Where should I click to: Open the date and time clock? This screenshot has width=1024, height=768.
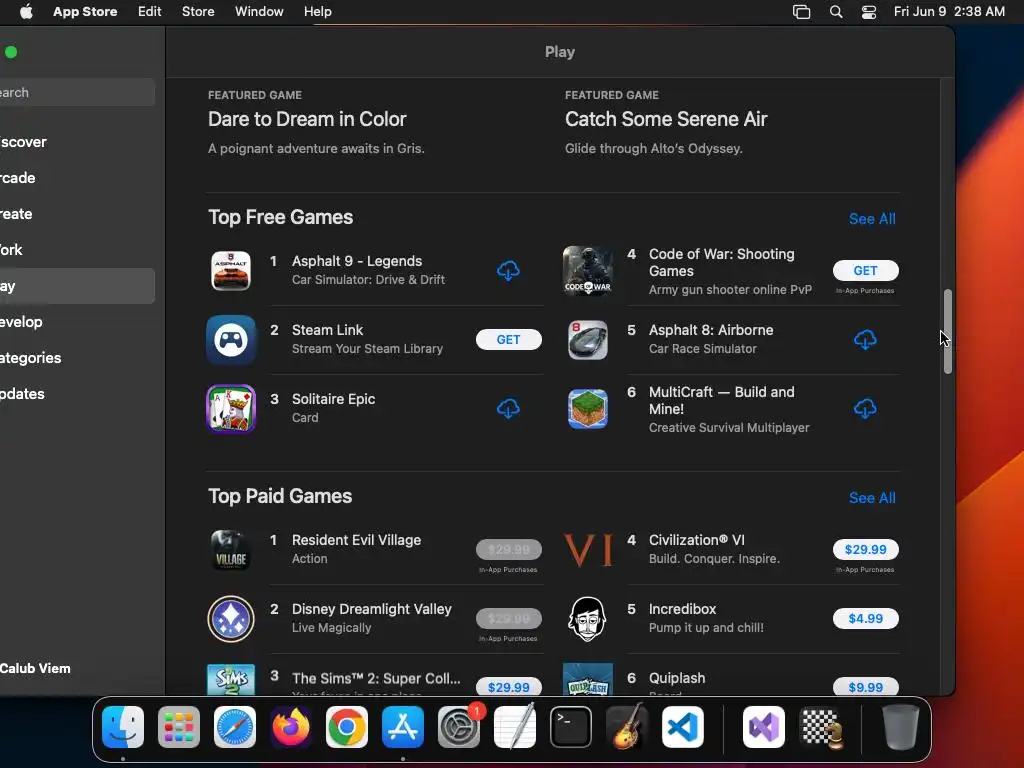tap(949, 12)
